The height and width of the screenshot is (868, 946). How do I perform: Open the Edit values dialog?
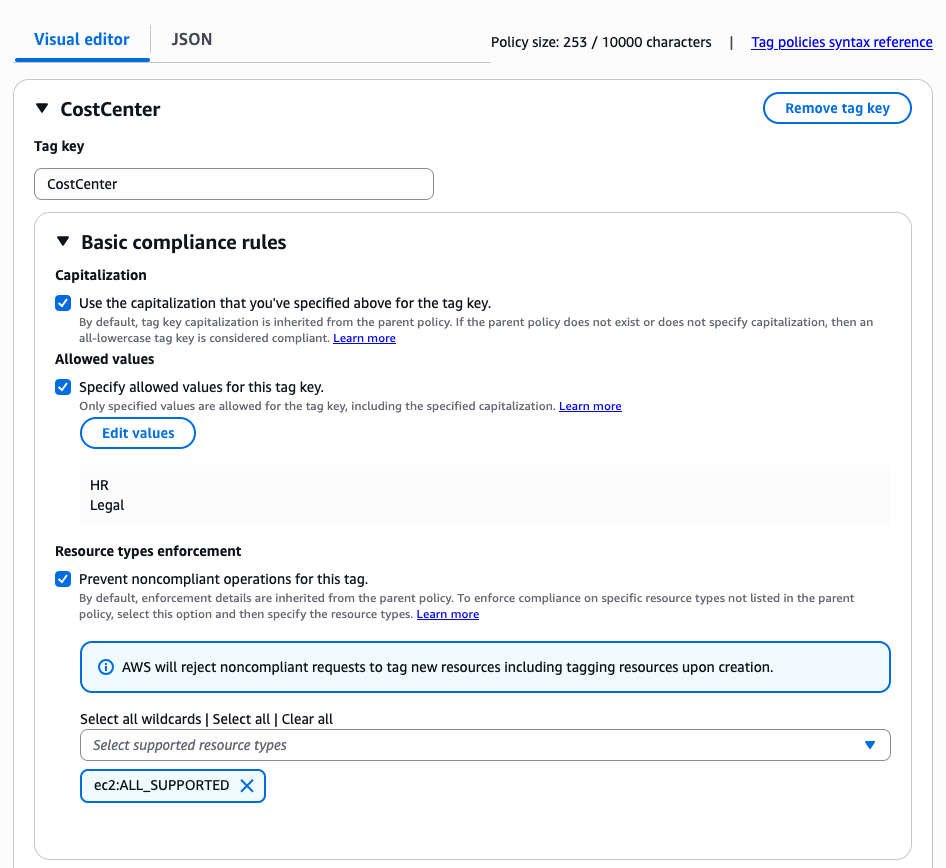137,433
